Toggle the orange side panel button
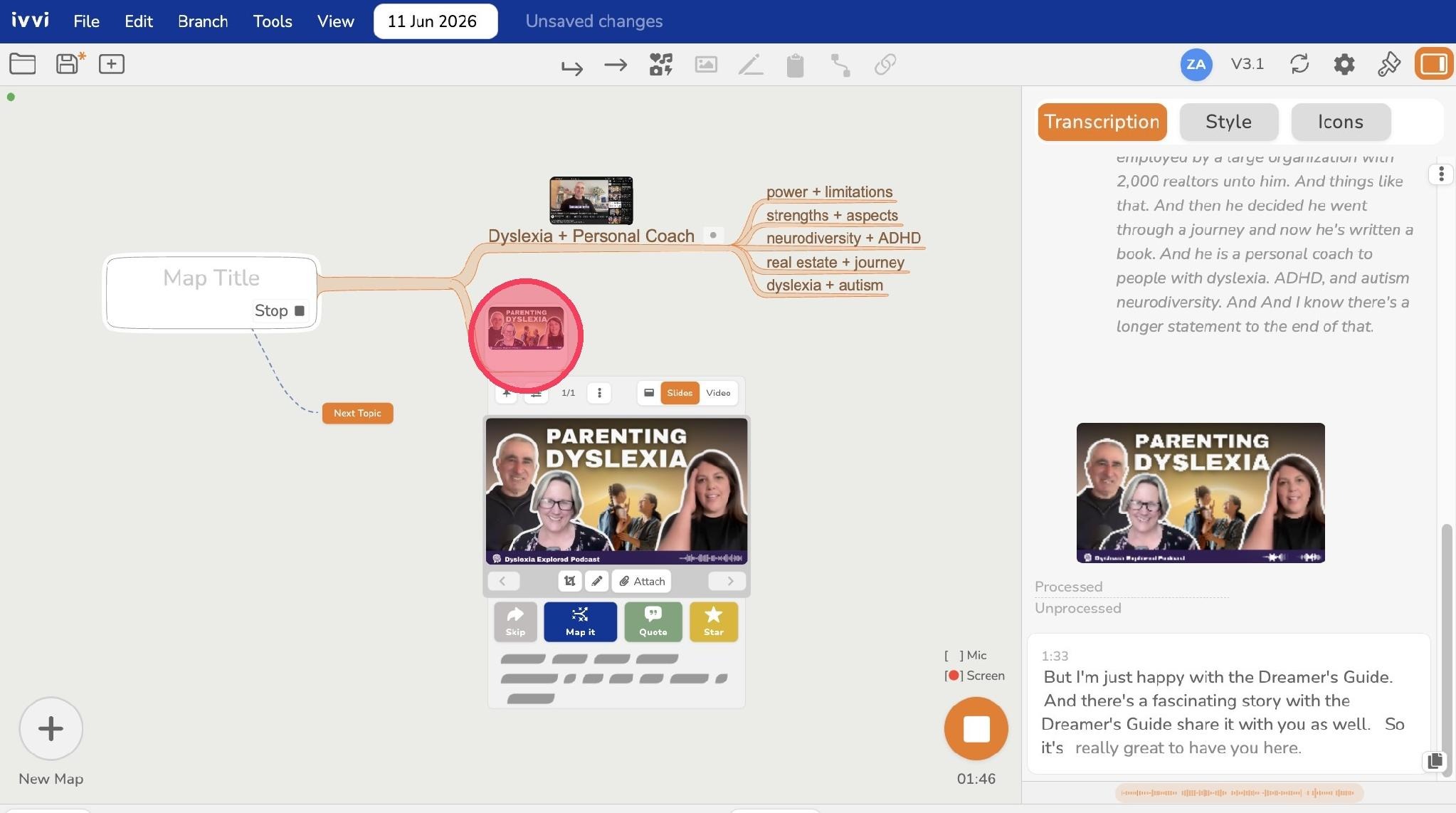Image resolution: width=1456 pixels, height=813 pixels. pos(1433,64)
